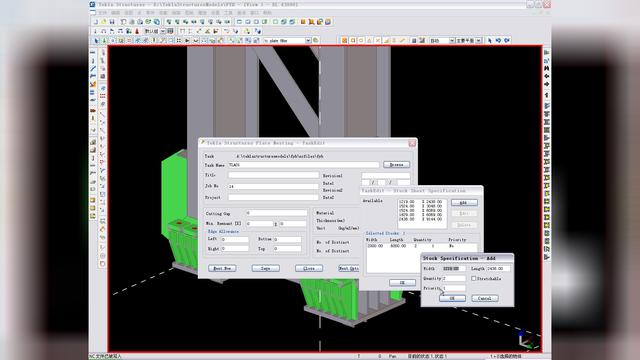Click the black play-arrow icon on third toolbar
Screen dimensions: 640x360
click(187, 40)
